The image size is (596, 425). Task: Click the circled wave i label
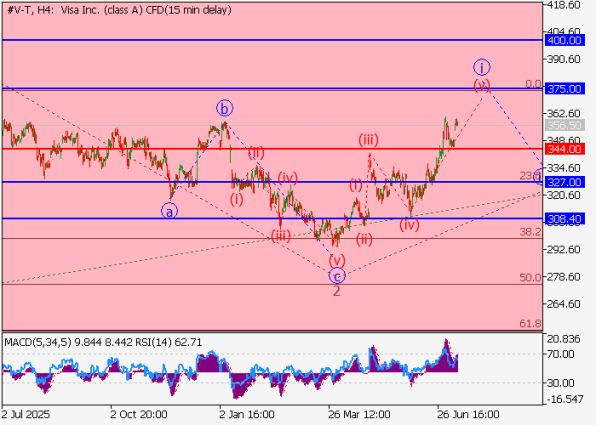point(482,68)
